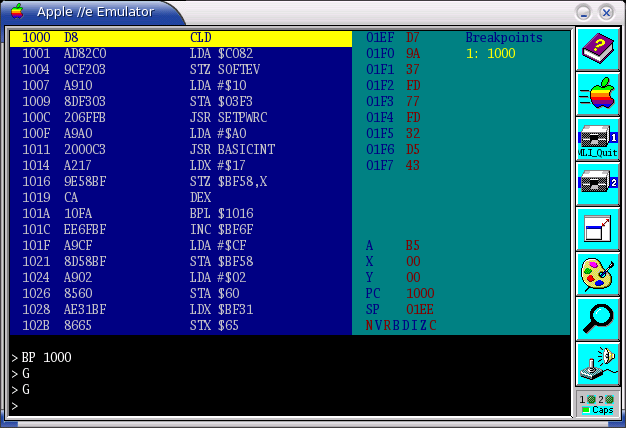The width and height of the screenshot is (626, 428).
Task: Select disk drive 1 icon
Action: pos(598,139)
